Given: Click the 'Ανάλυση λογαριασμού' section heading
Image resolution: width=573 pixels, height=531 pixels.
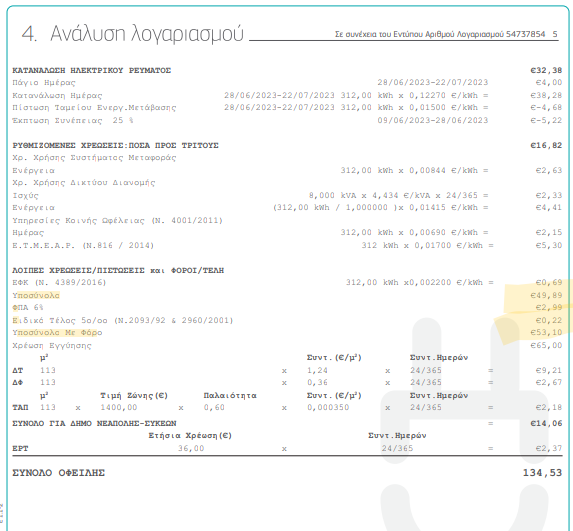Looking at the screenshot, I should point(147,34).
